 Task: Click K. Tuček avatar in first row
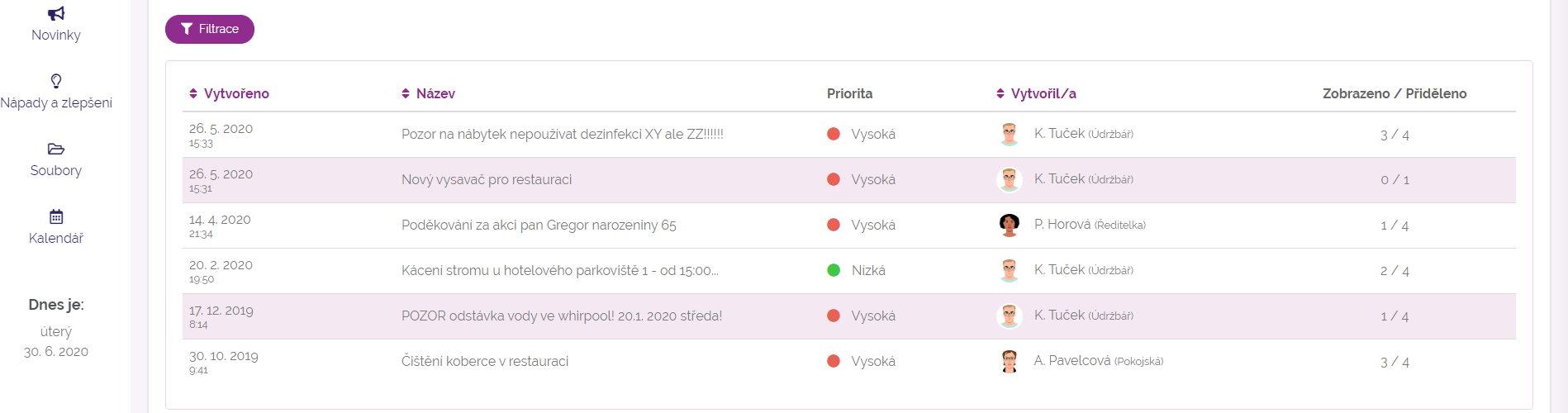coord(1009,134)
